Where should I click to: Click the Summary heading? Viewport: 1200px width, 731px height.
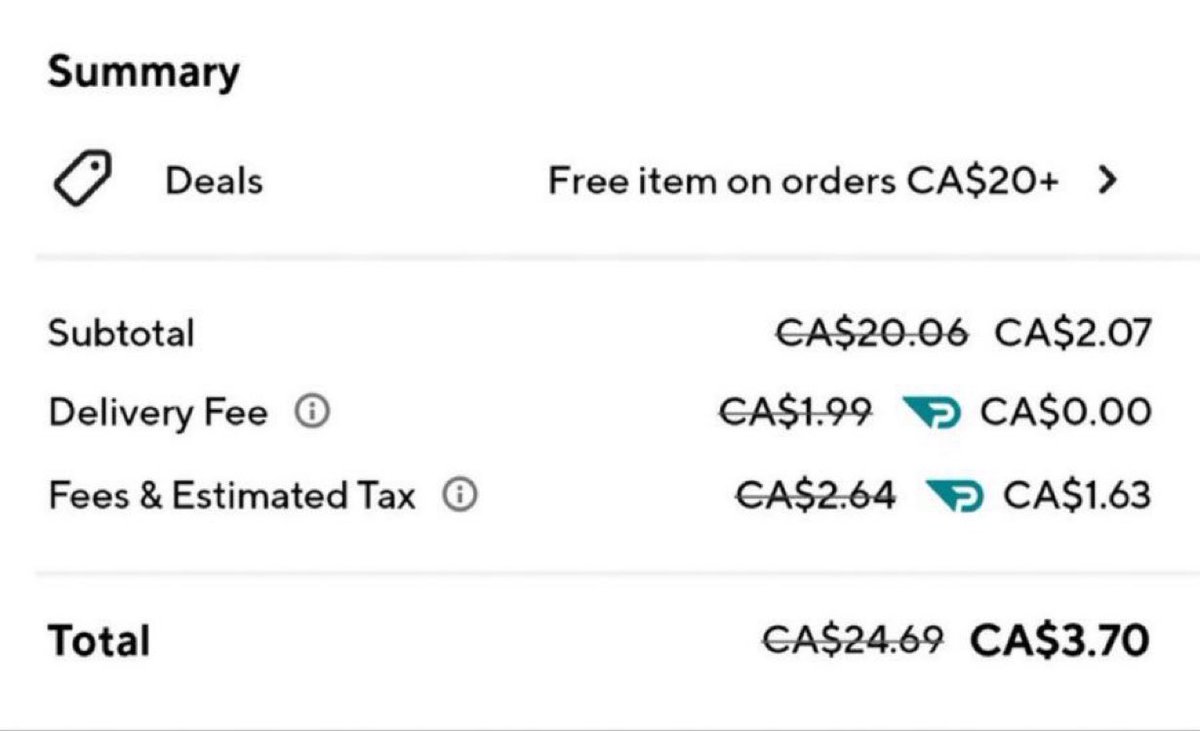point(144,73)
